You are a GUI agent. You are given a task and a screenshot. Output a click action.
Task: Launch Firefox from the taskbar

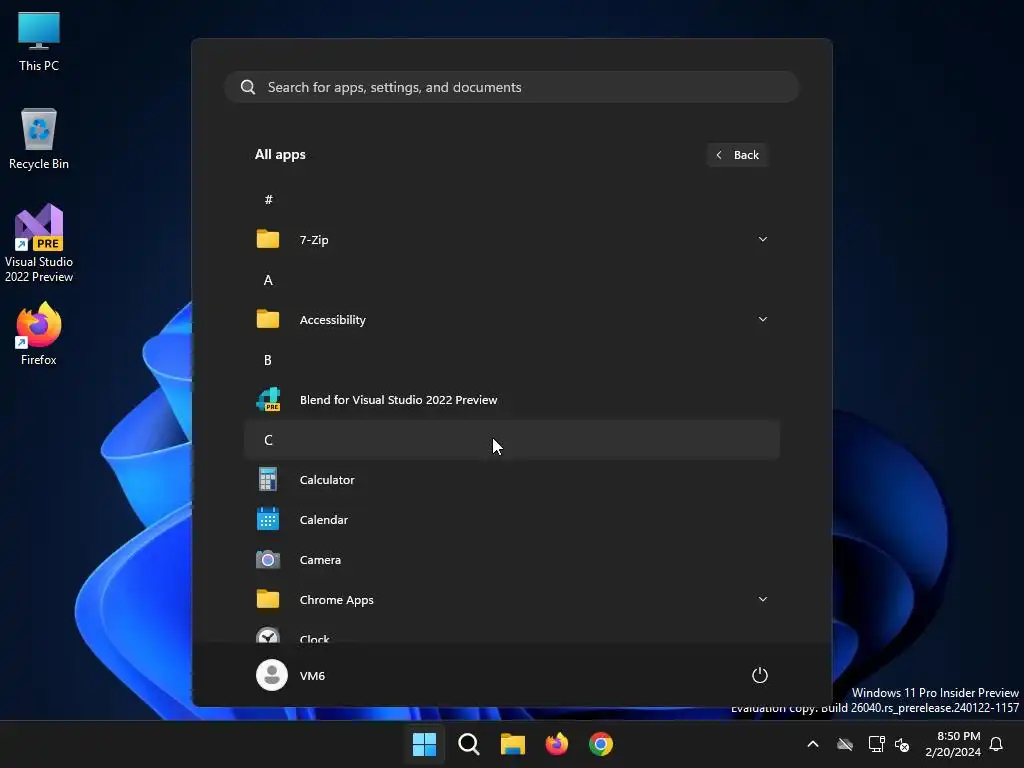point(556,744)
